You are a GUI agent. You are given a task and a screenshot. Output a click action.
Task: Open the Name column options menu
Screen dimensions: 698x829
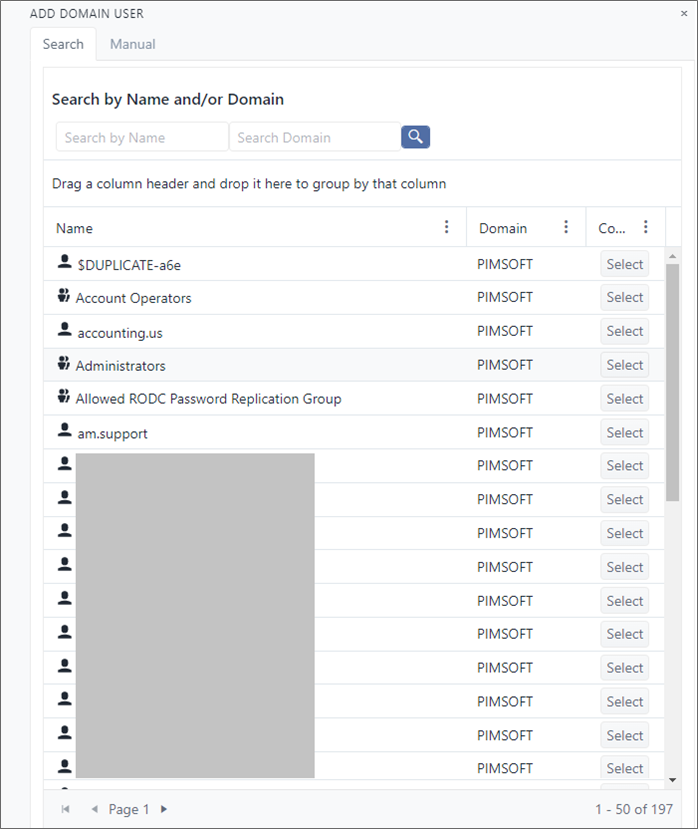[x=446, y=227]
